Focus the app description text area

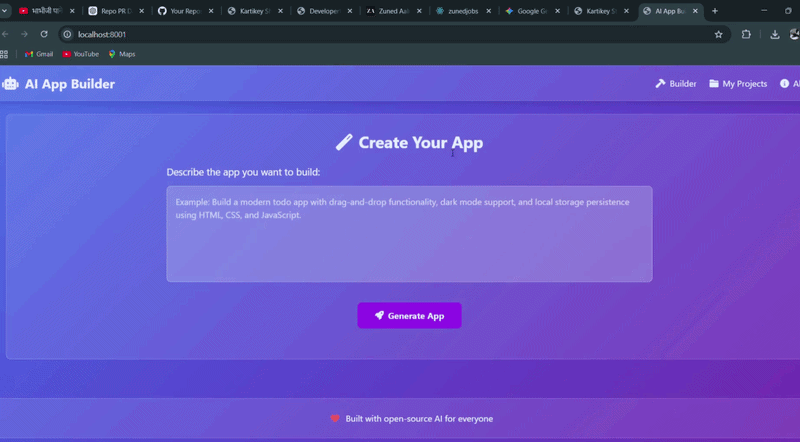409,234
